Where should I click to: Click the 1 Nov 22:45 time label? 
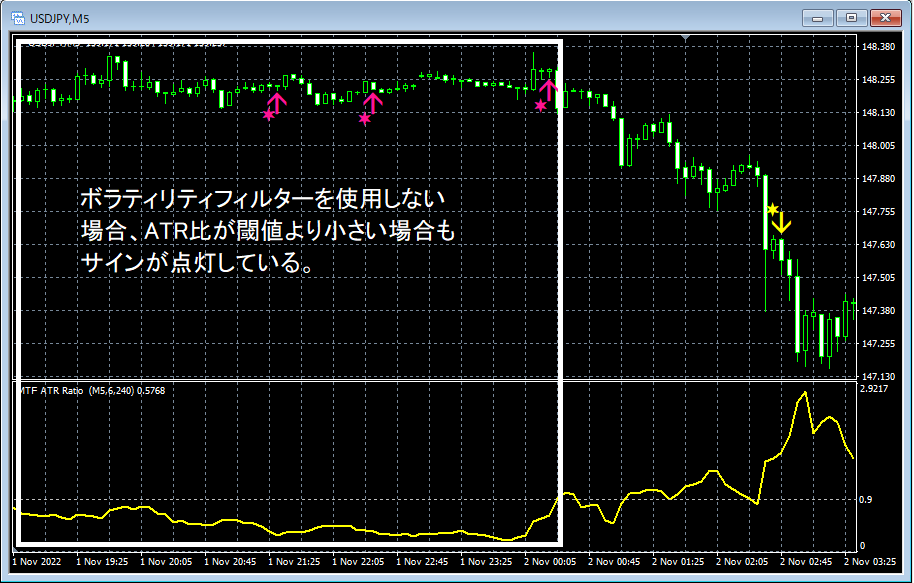click(423, 561)
